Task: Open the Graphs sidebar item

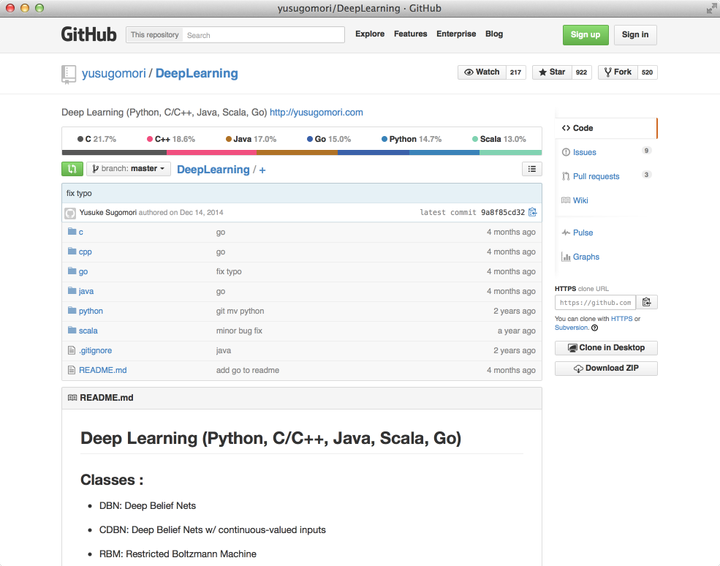Action: tap(586, 257)
